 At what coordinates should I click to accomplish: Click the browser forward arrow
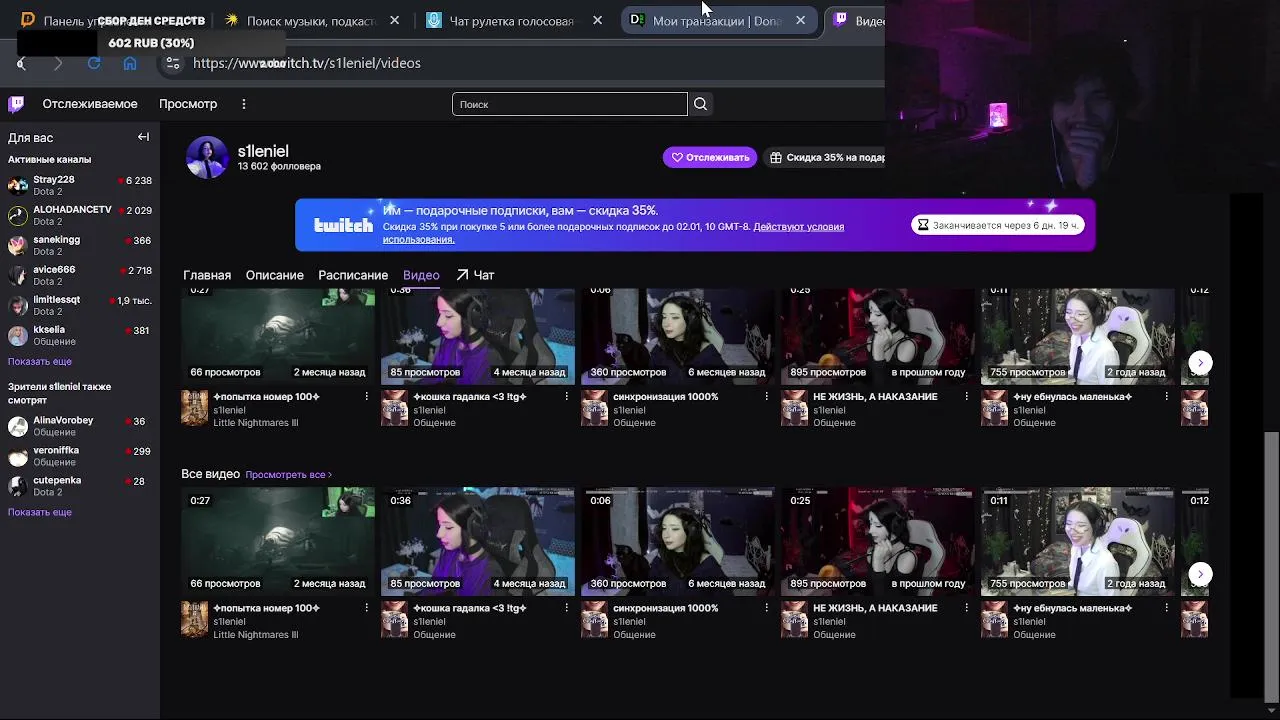tap(58, 63)
